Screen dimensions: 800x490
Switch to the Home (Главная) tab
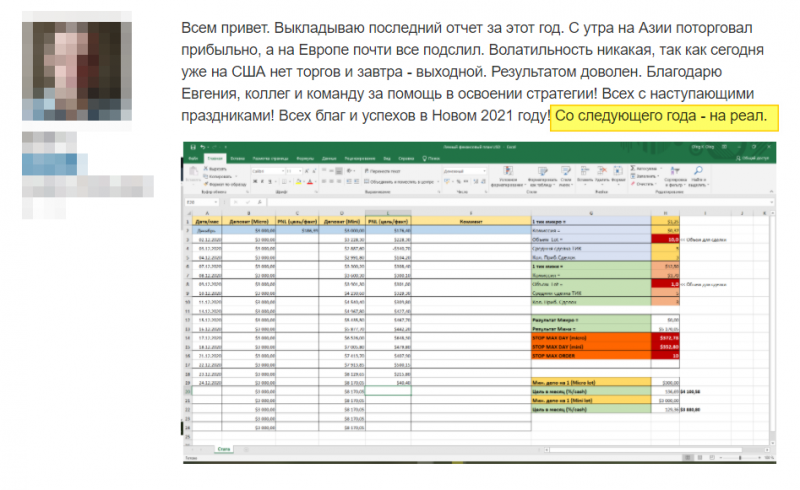pos(215,158)
